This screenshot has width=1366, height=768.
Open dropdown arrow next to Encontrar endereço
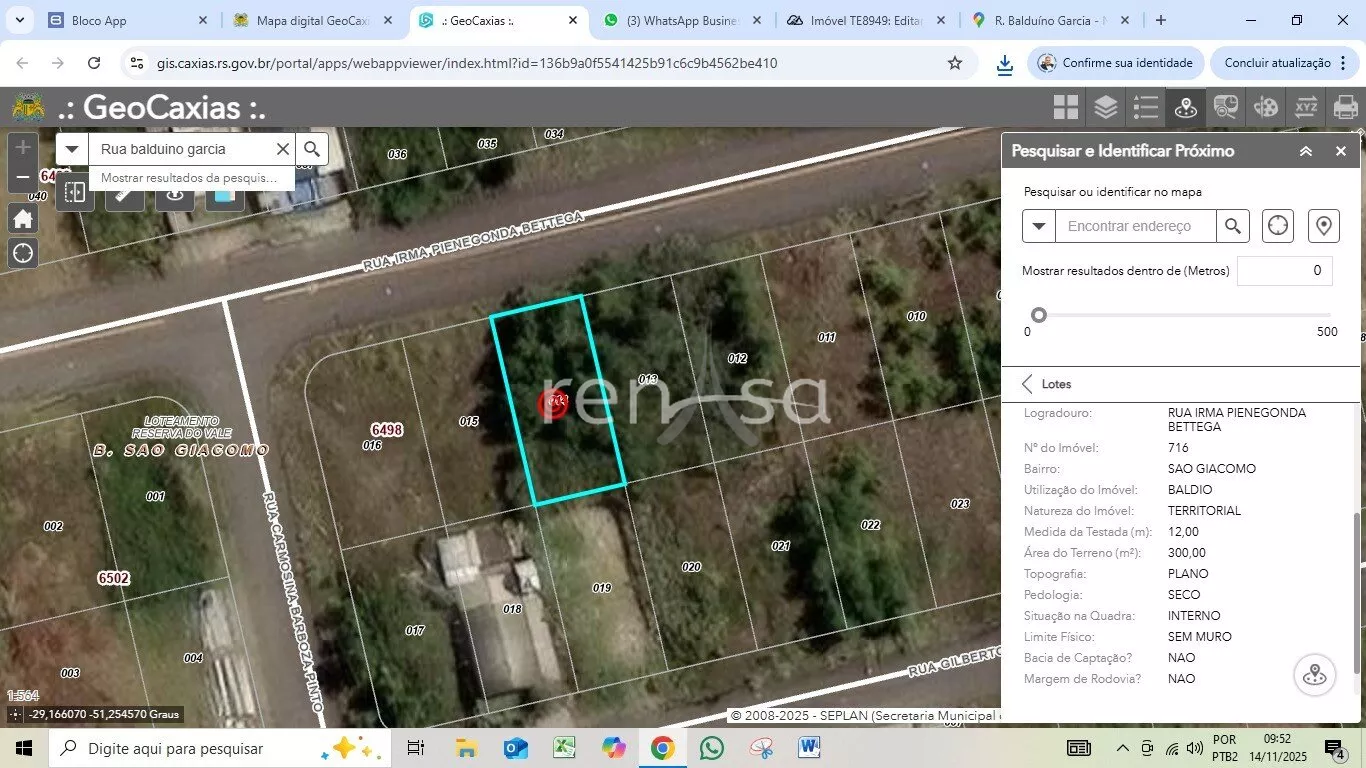(x=1039, y=226)
